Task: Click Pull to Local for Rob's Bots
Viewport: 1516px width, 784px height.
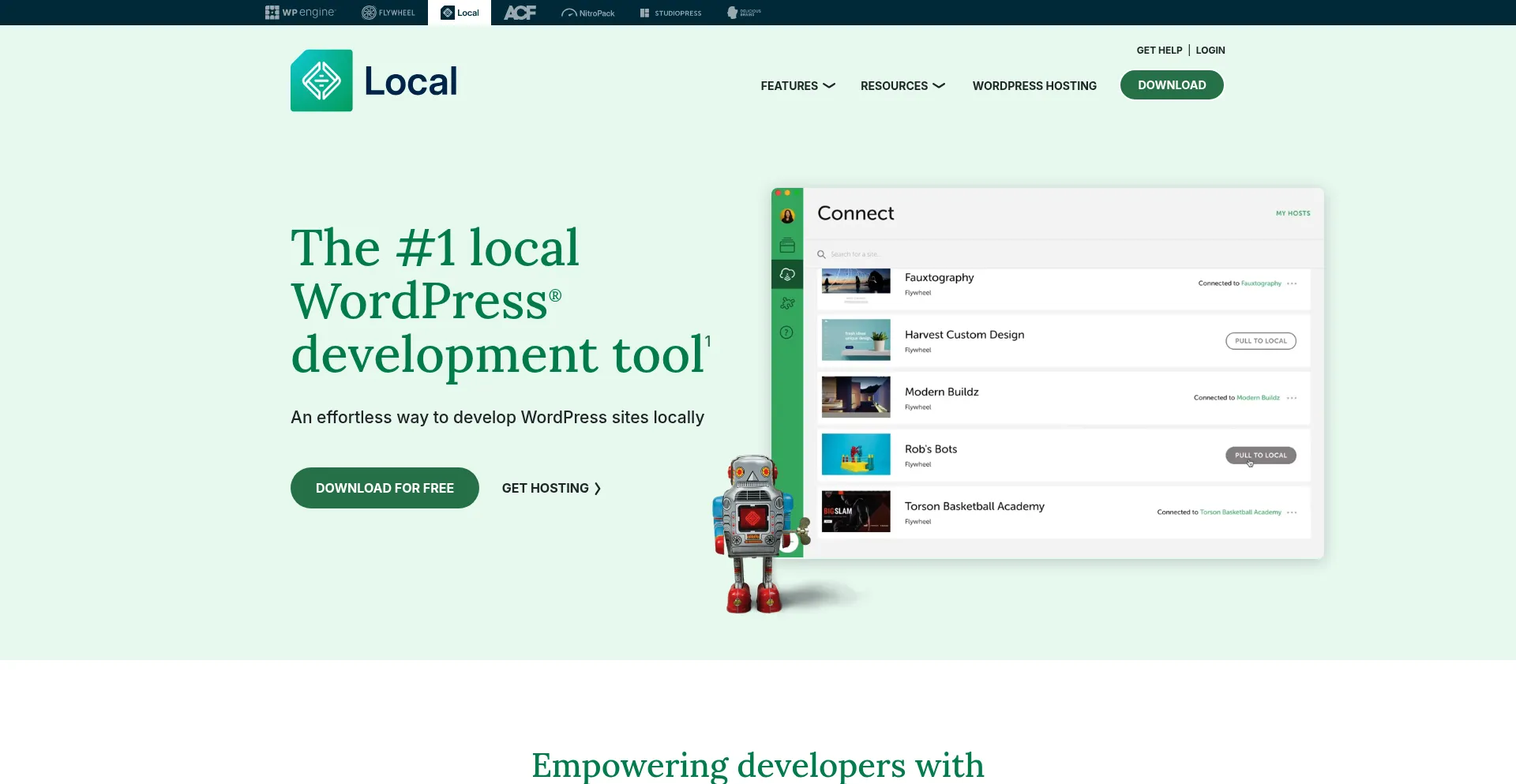Action: click(1260, 456)
